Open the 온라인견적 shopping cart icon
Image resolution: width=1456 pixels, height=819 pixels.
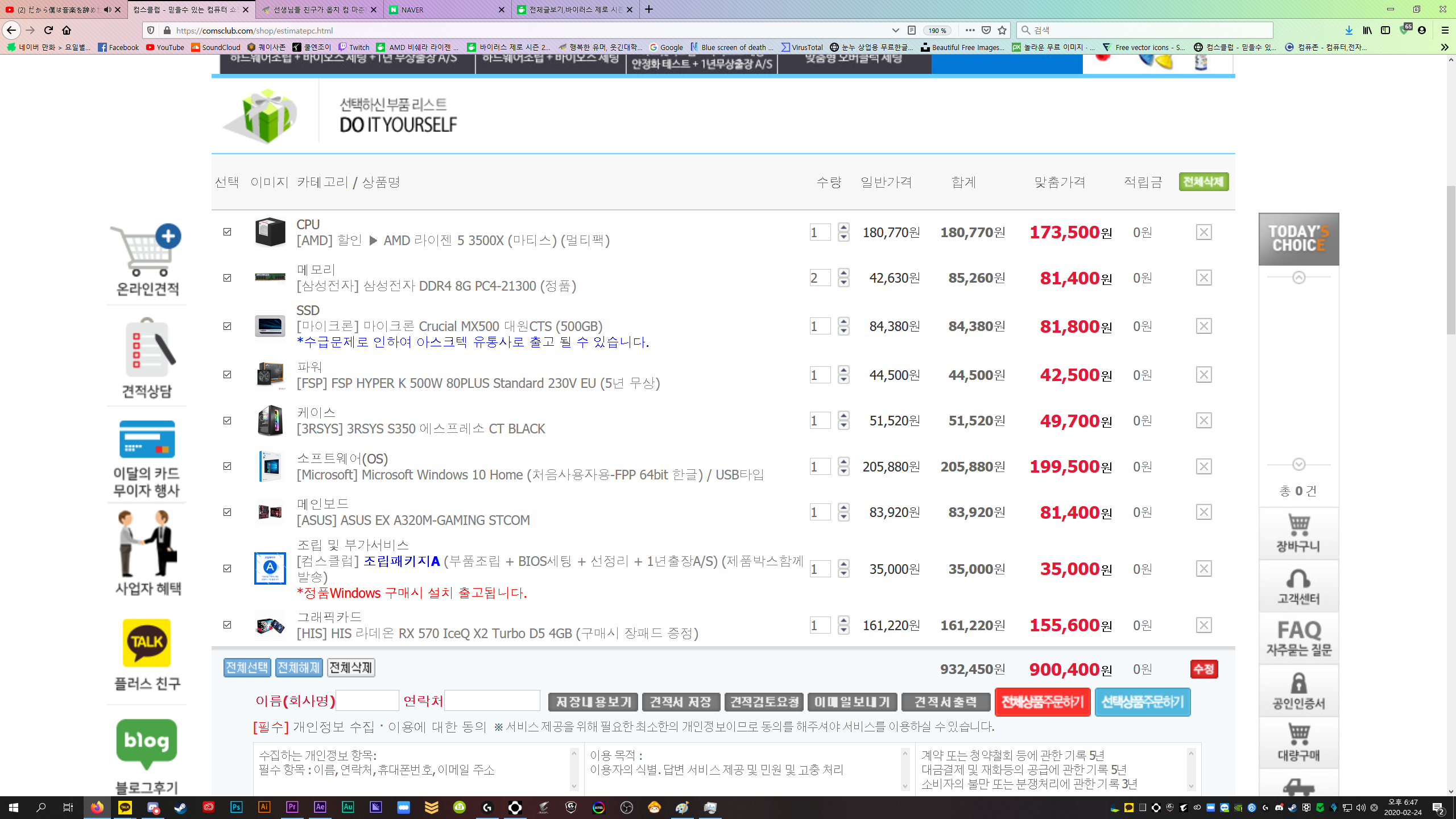147,250
